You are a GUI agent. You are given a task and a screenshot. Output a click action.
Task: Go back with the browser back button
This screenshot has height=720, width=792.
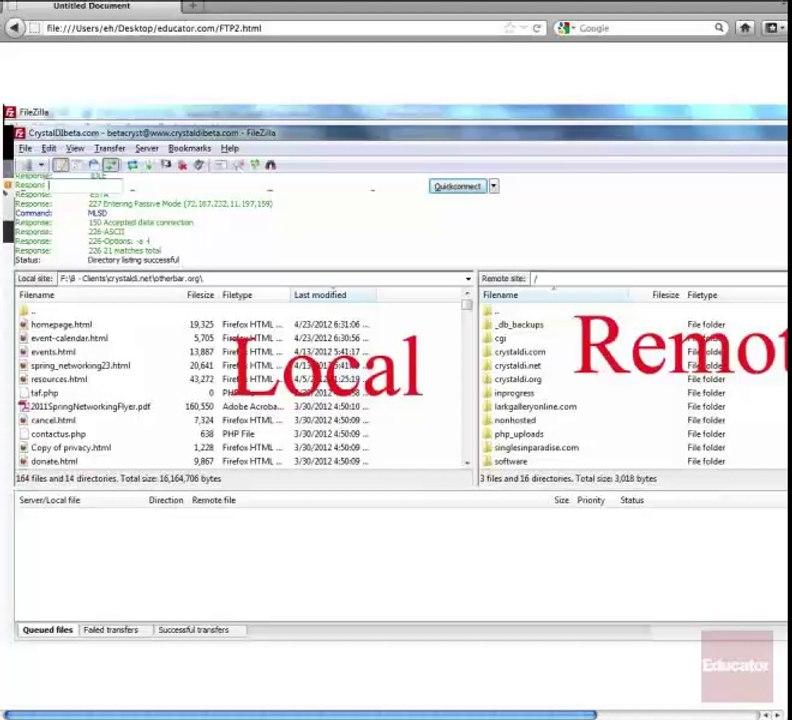coord(15,28)
